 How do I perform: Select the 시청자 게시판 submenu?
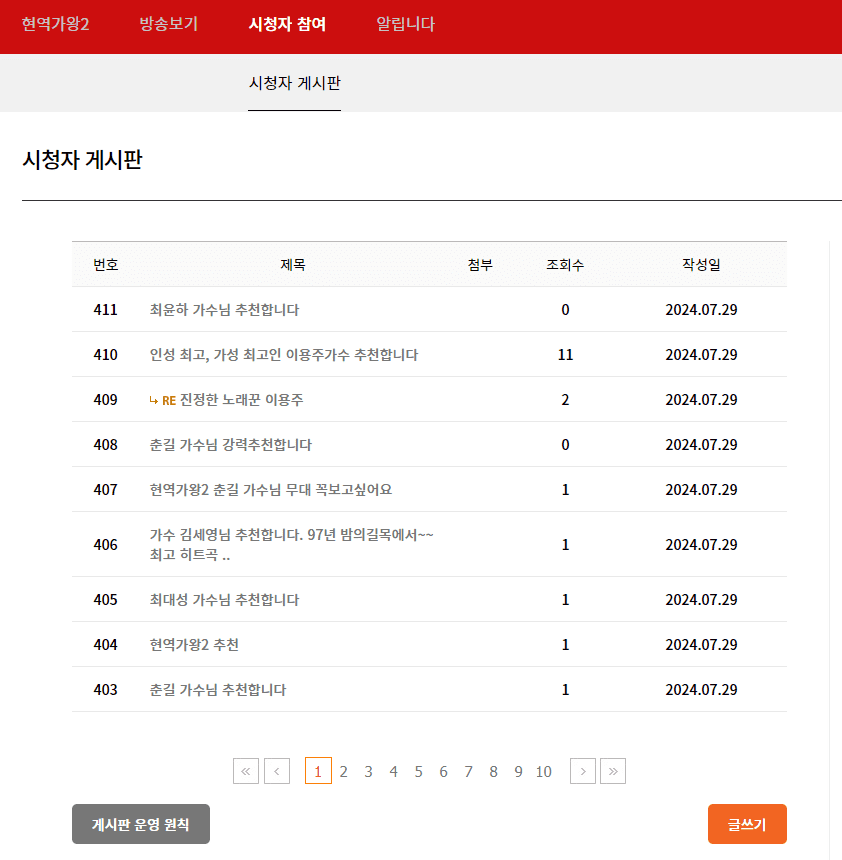tap(294, 85)
